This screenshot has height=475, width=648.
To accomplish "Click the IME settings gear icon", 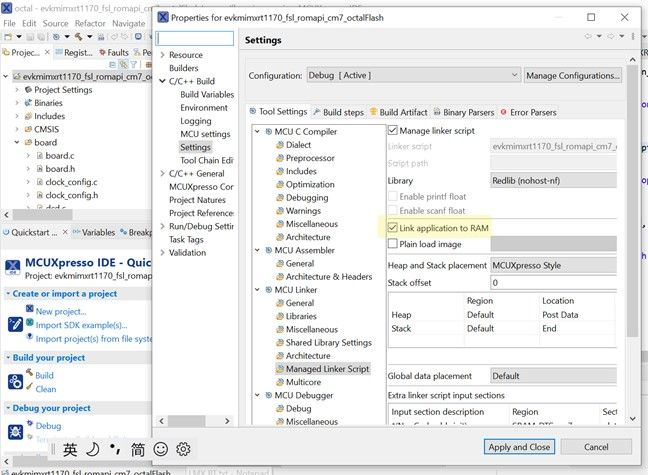I will (x=183, y=449).
